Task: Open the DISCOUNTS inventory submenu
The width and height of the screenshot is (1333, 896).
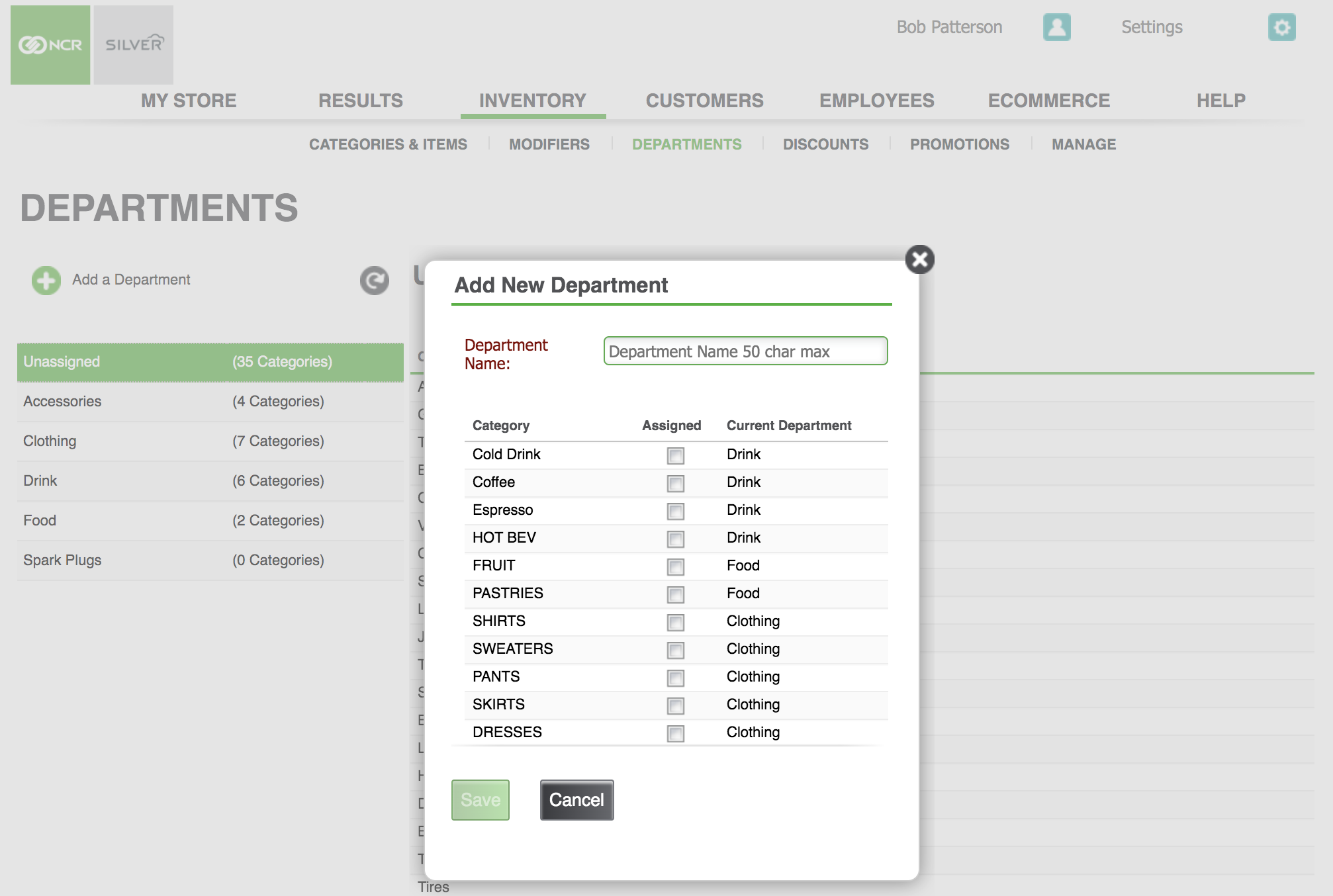Action: coord(826,144)
